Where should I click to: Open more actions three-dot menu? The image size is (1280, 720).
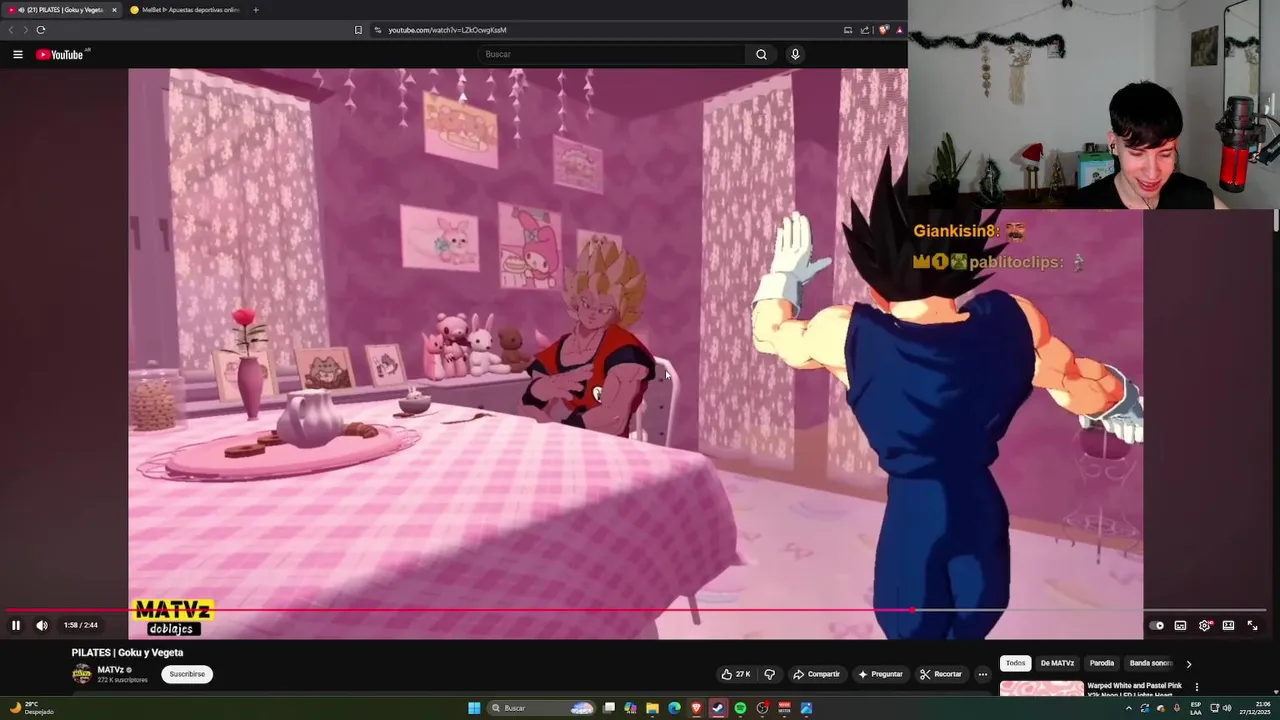click(983, 674)
